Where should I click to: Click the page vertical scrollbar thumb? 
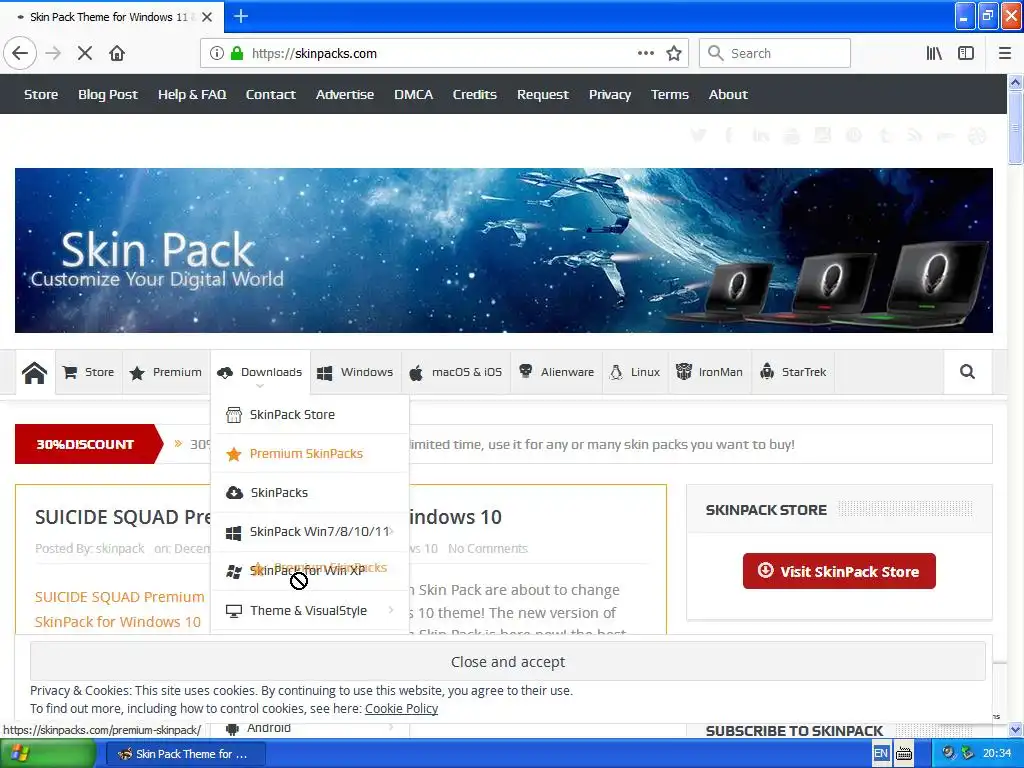1016,127
